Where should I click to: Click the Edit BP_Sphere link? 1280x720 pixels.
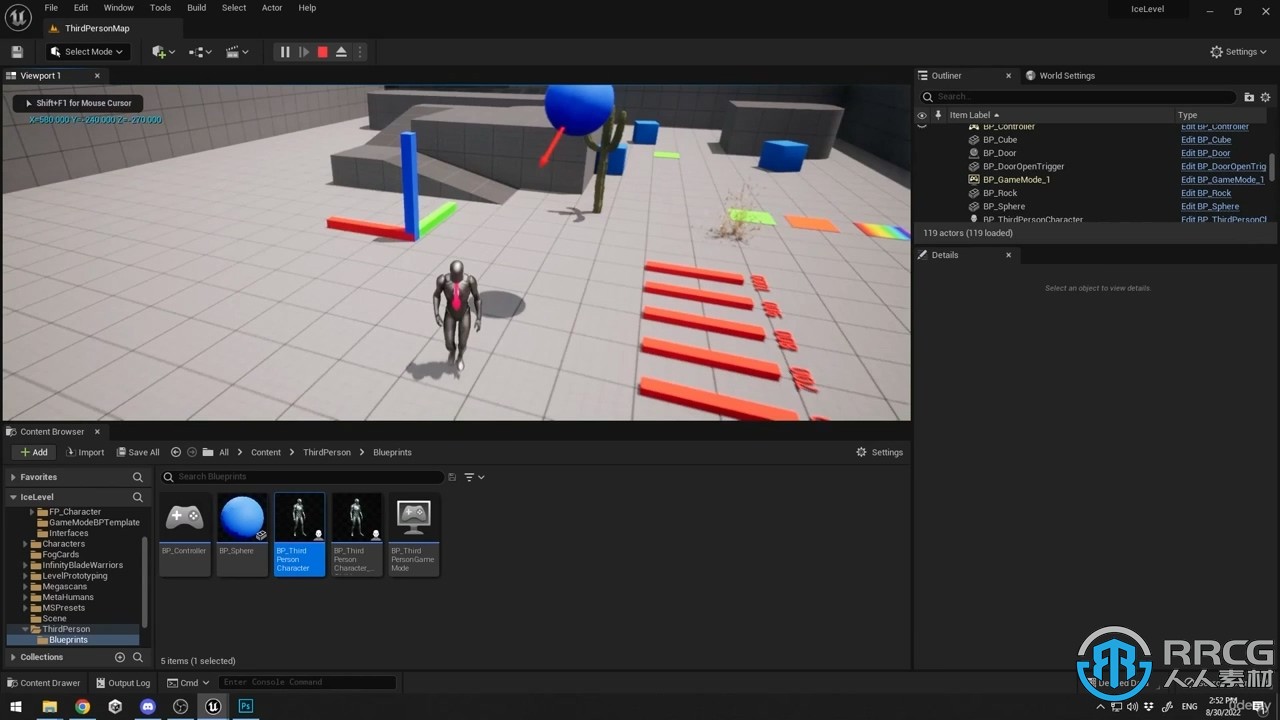[1210, 206]
